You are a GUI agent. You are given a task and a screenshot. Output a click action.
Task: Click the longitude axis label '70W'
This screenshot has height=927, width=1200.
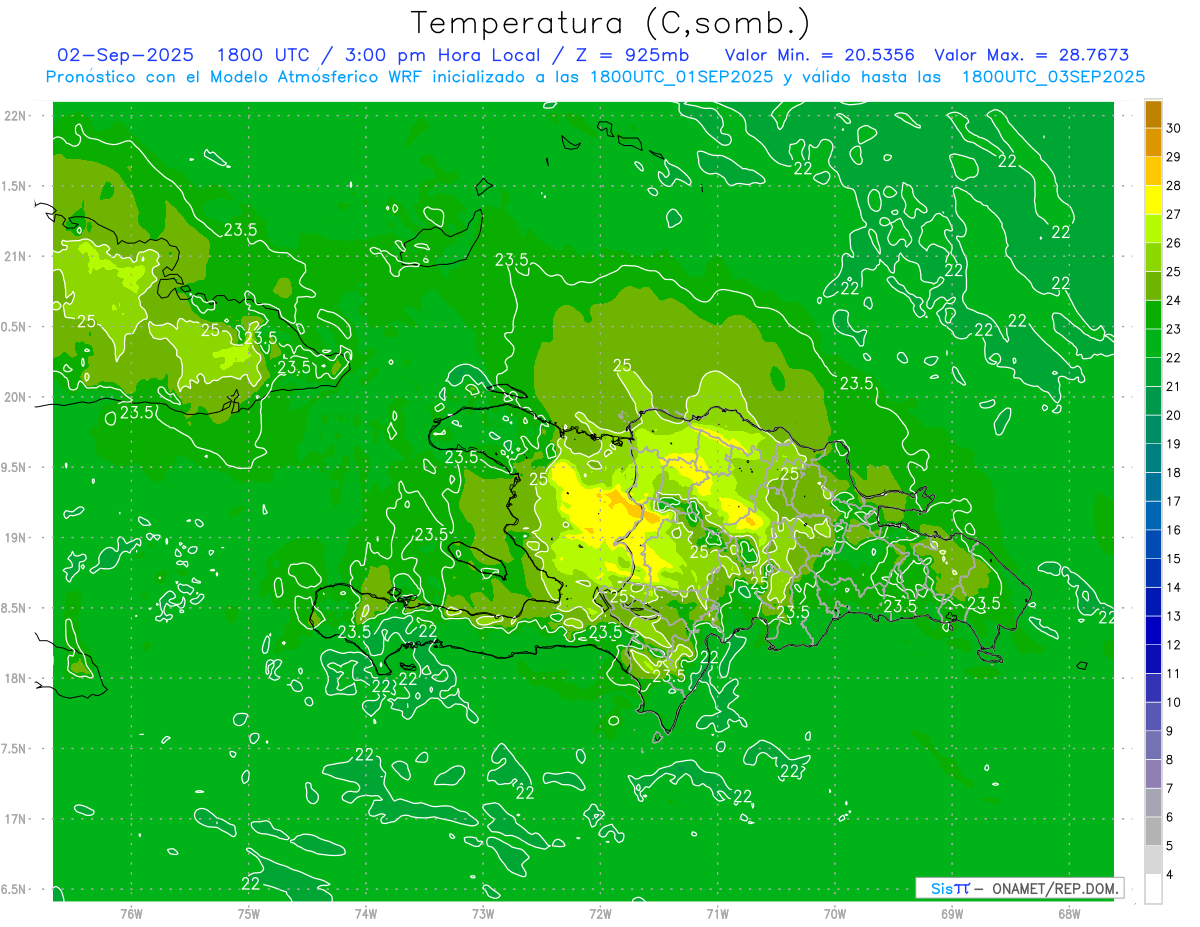[x=835, y=914]
